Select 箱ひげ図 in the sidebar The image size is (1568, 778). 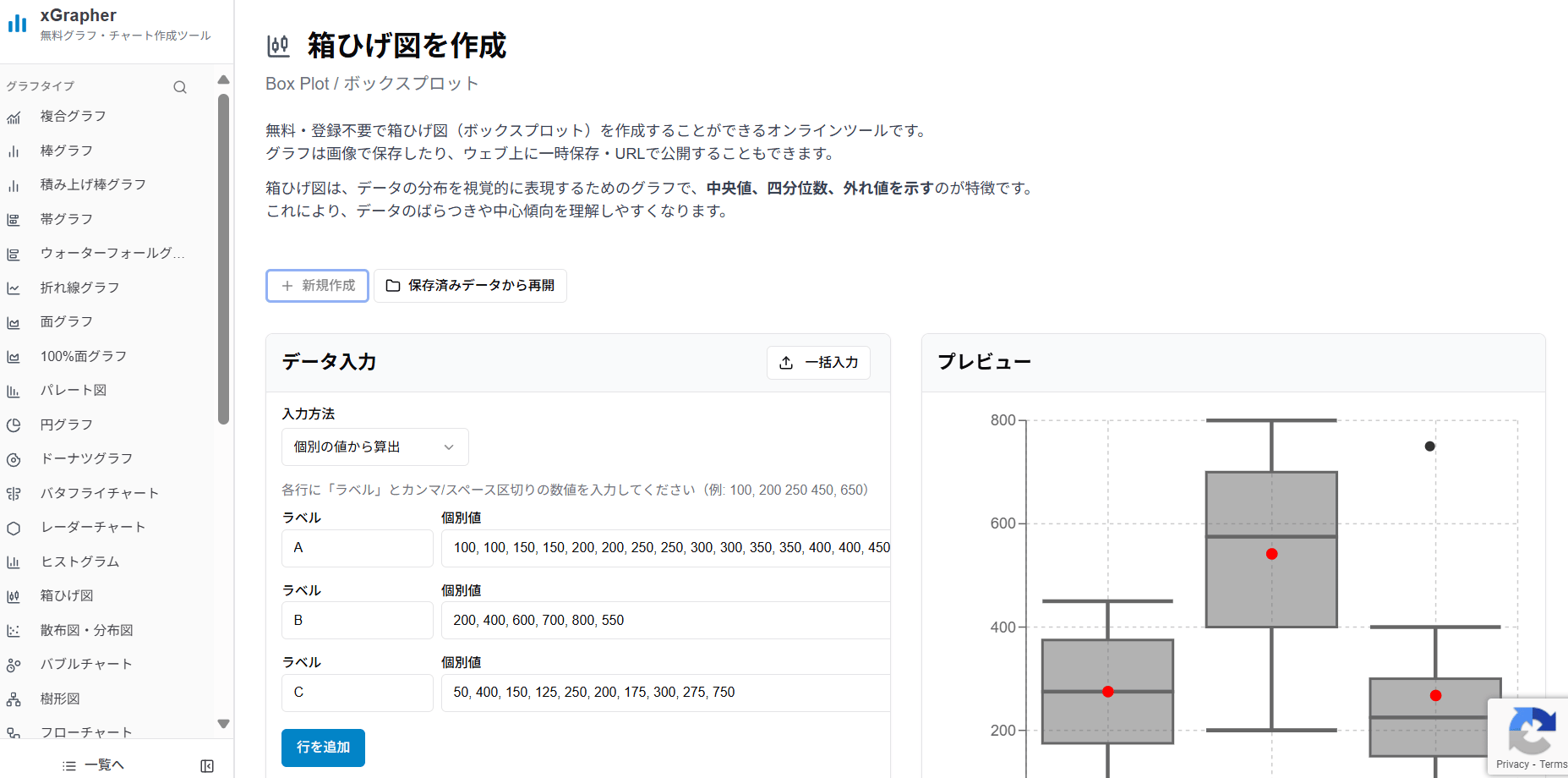tap(66, 595)
